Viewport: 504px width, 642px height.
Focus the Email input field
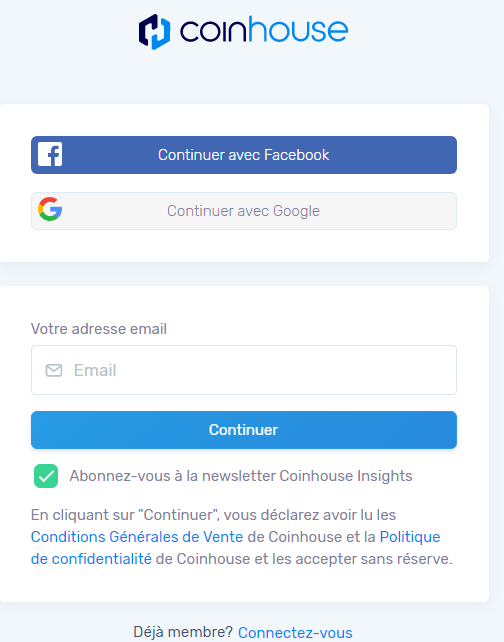point(244,370)
